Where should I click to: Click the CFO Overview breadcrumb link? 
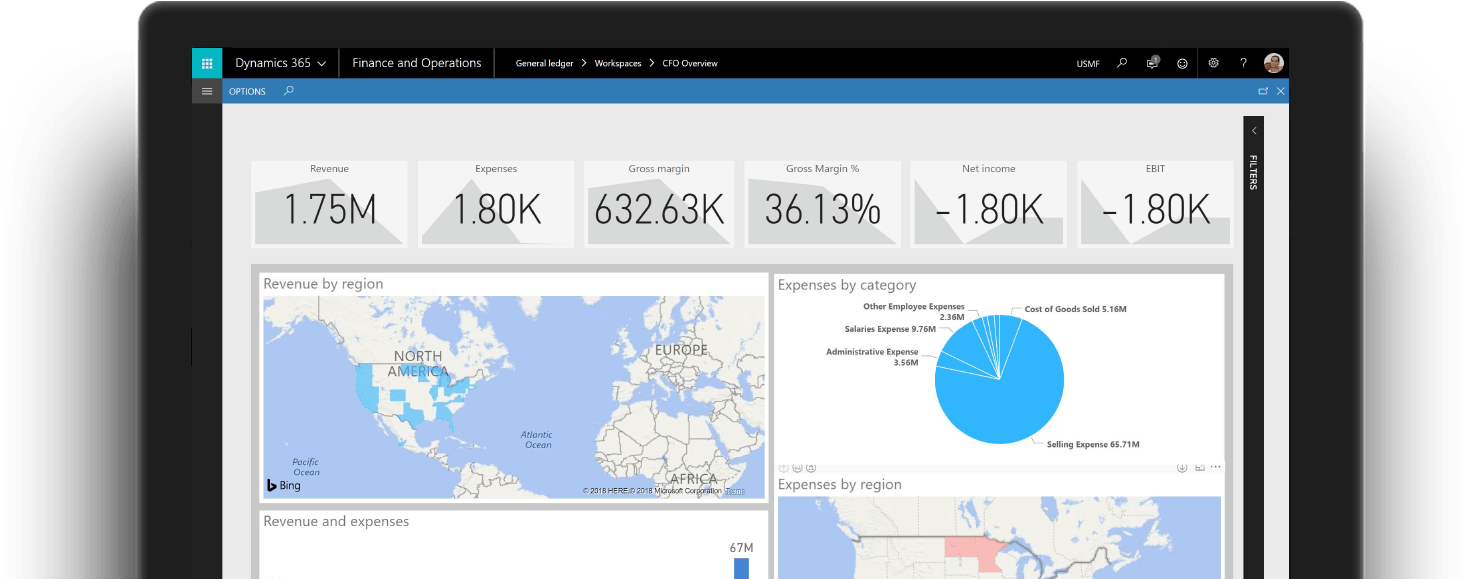tap(688, 63)
